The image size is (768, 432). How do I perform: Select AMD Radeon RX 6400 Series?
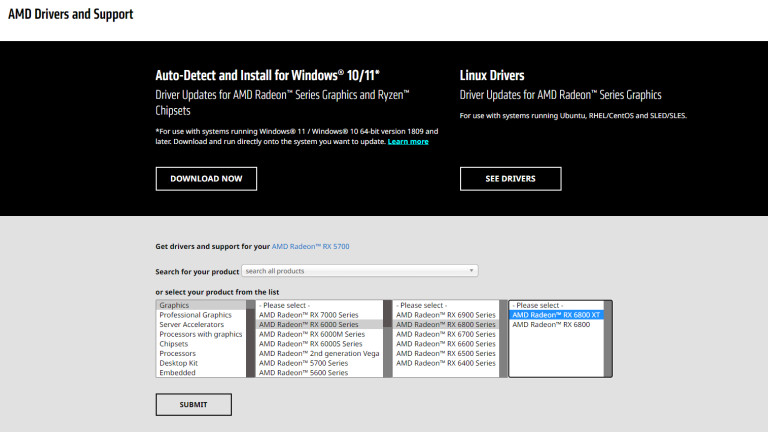tap(445, 363)
